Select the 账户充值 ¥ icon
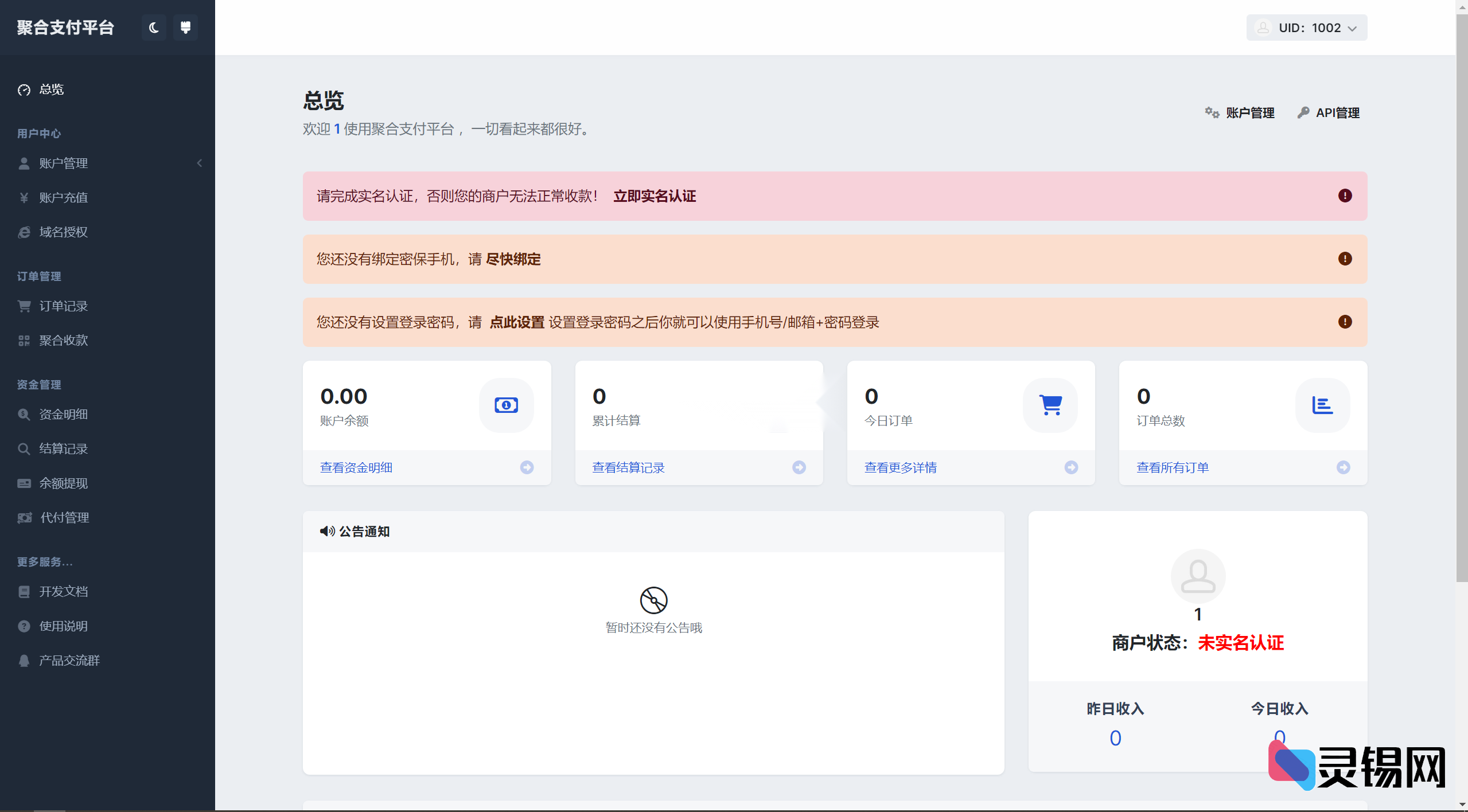 click(24, 197)
